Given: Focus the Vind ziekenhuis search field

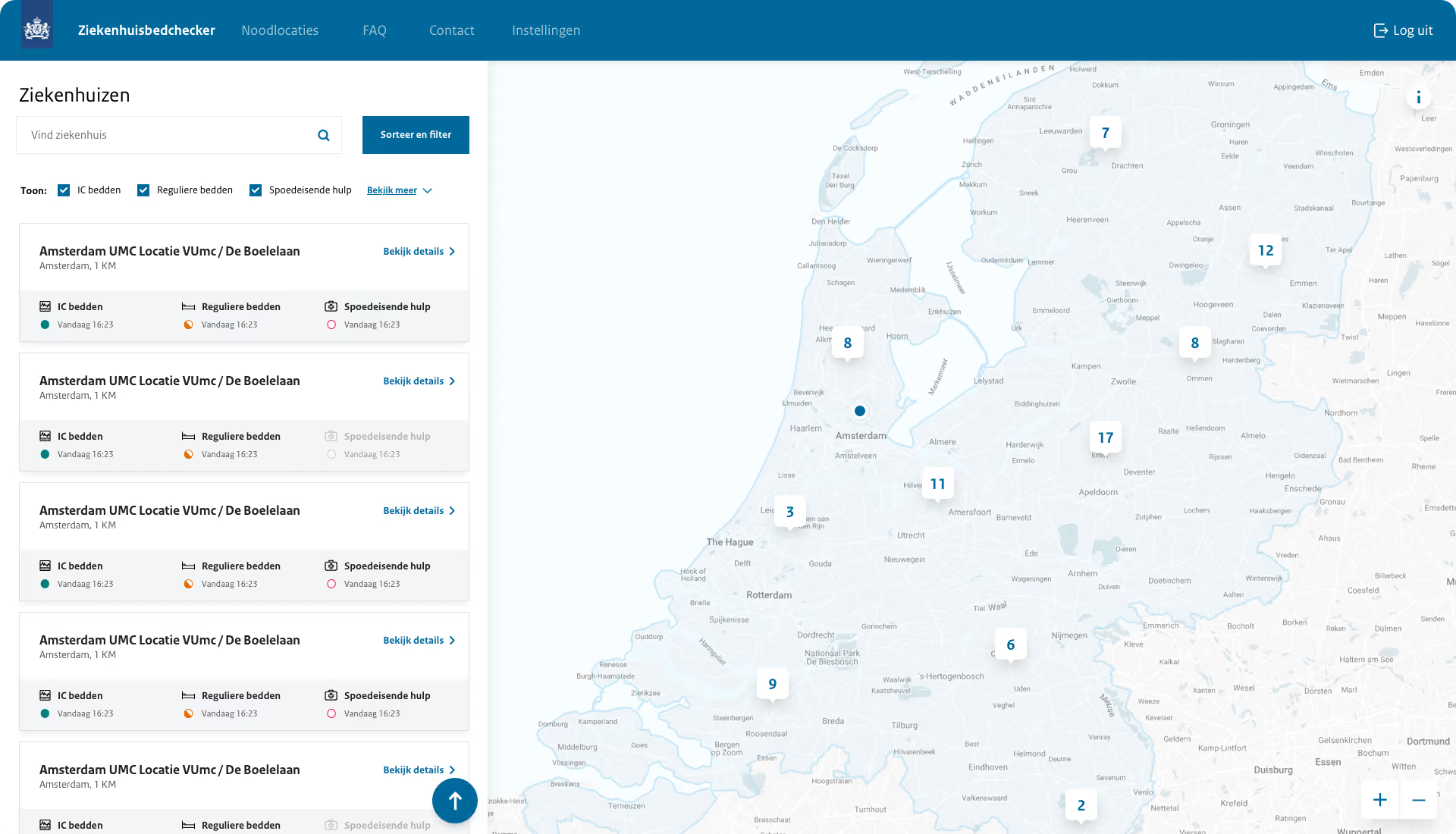Looking at the screenshot, I should click(179, 135).
